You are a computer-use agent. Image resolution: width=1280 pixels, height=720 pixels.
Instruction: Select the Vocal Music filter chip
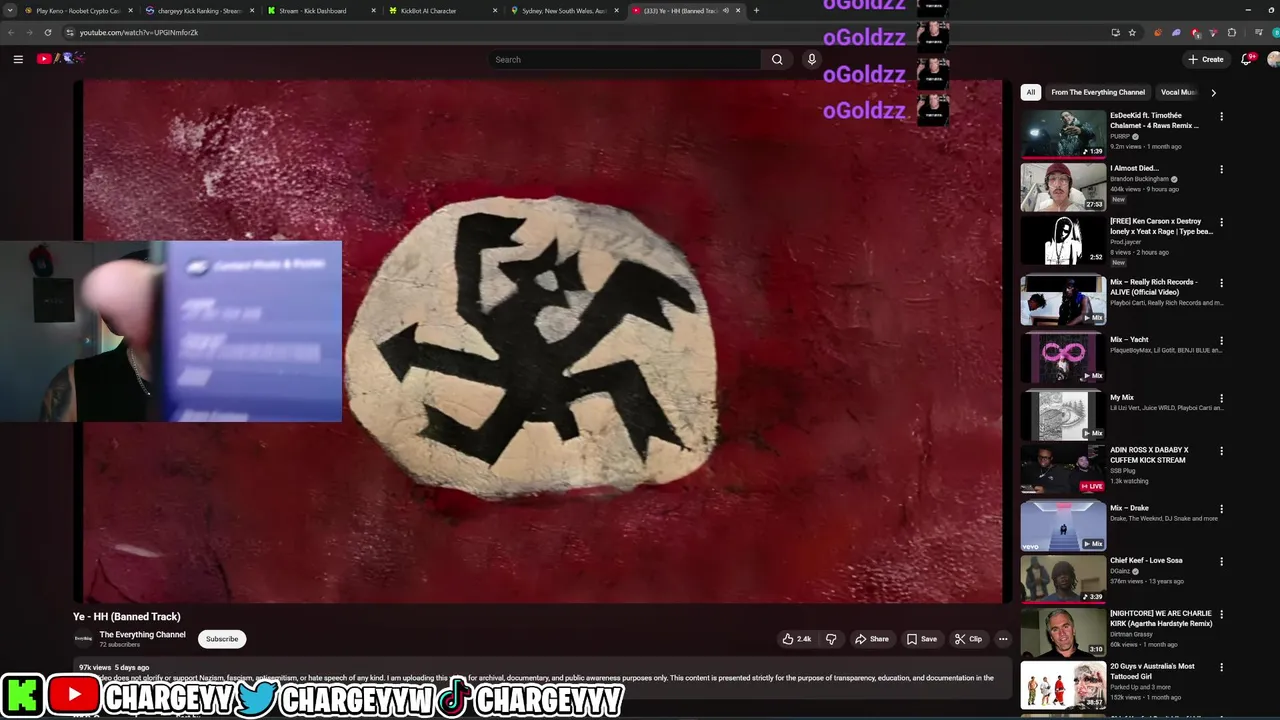(1178, 92)
